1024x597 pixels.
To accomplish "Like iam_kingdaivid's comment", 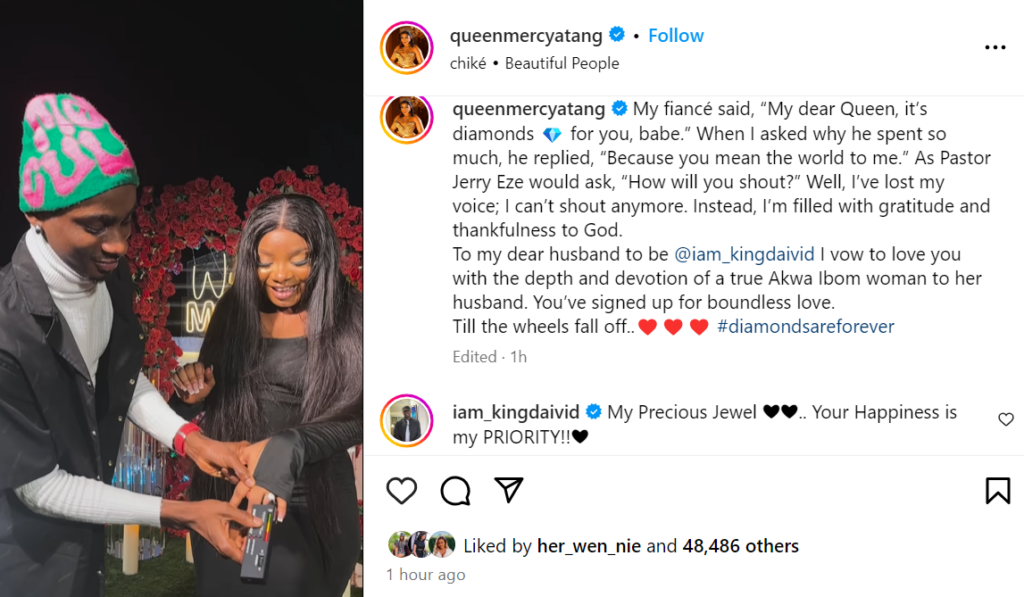I will (x=1006, y=420).
